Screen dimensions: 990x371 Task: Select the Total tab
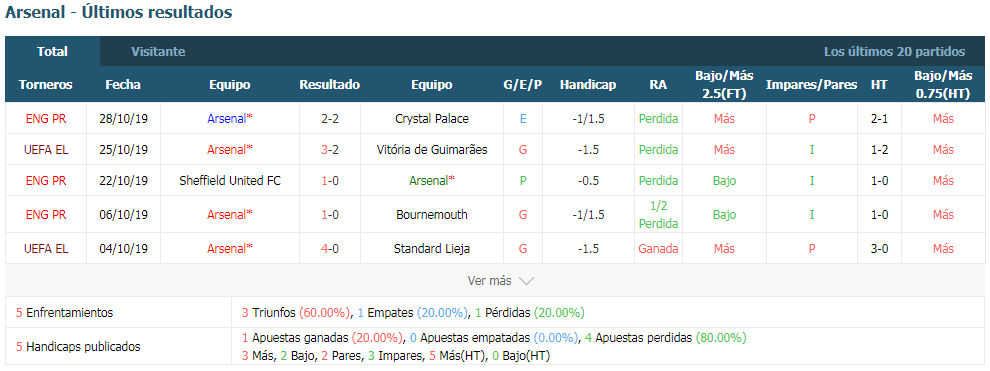click(52, 52)
